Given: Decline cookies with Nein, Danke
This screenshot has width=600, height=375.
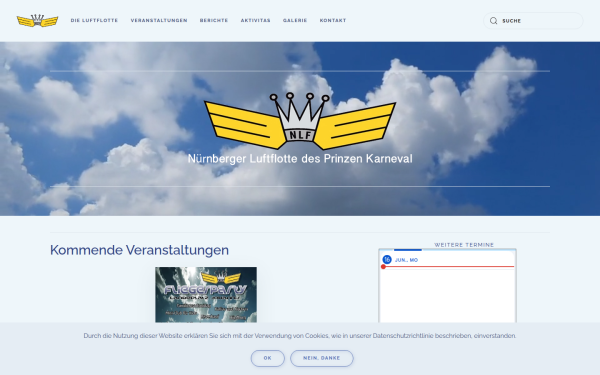Looking at the screenshot, I should (x=321, y=358).
